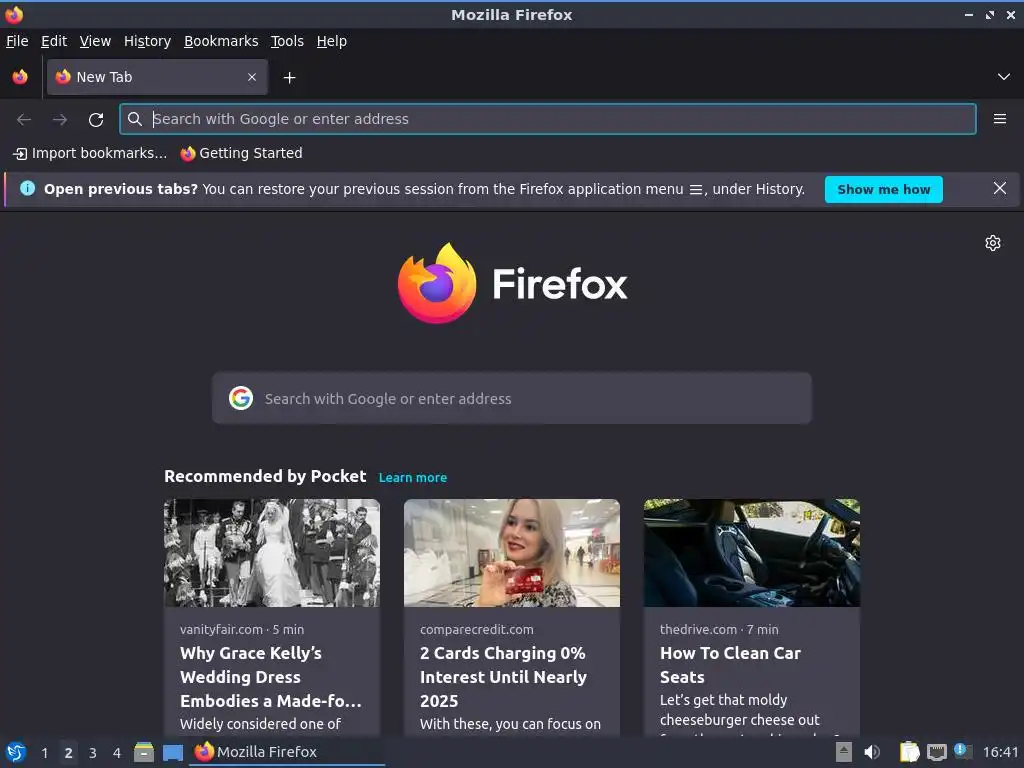
Task: Open the File menu
Action: pyautogui.click(x=17, y=41)
